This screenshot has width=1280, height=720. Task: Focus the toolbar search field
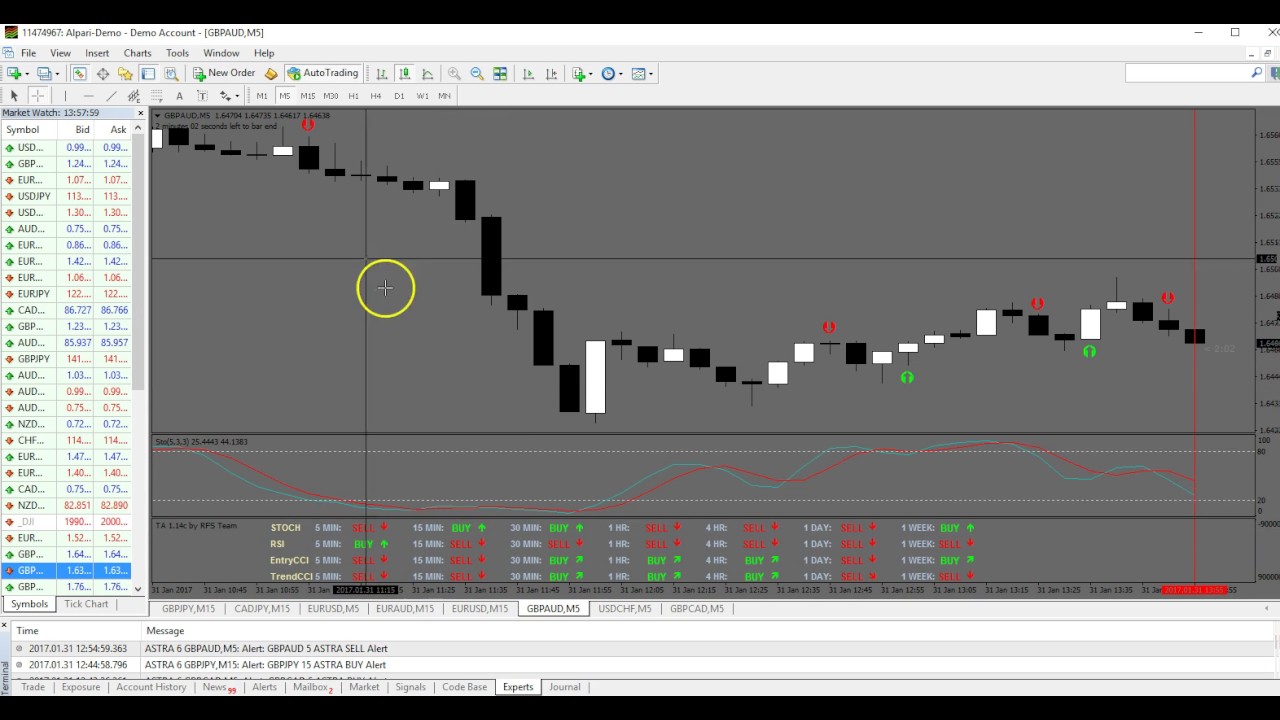[1187, 73]
